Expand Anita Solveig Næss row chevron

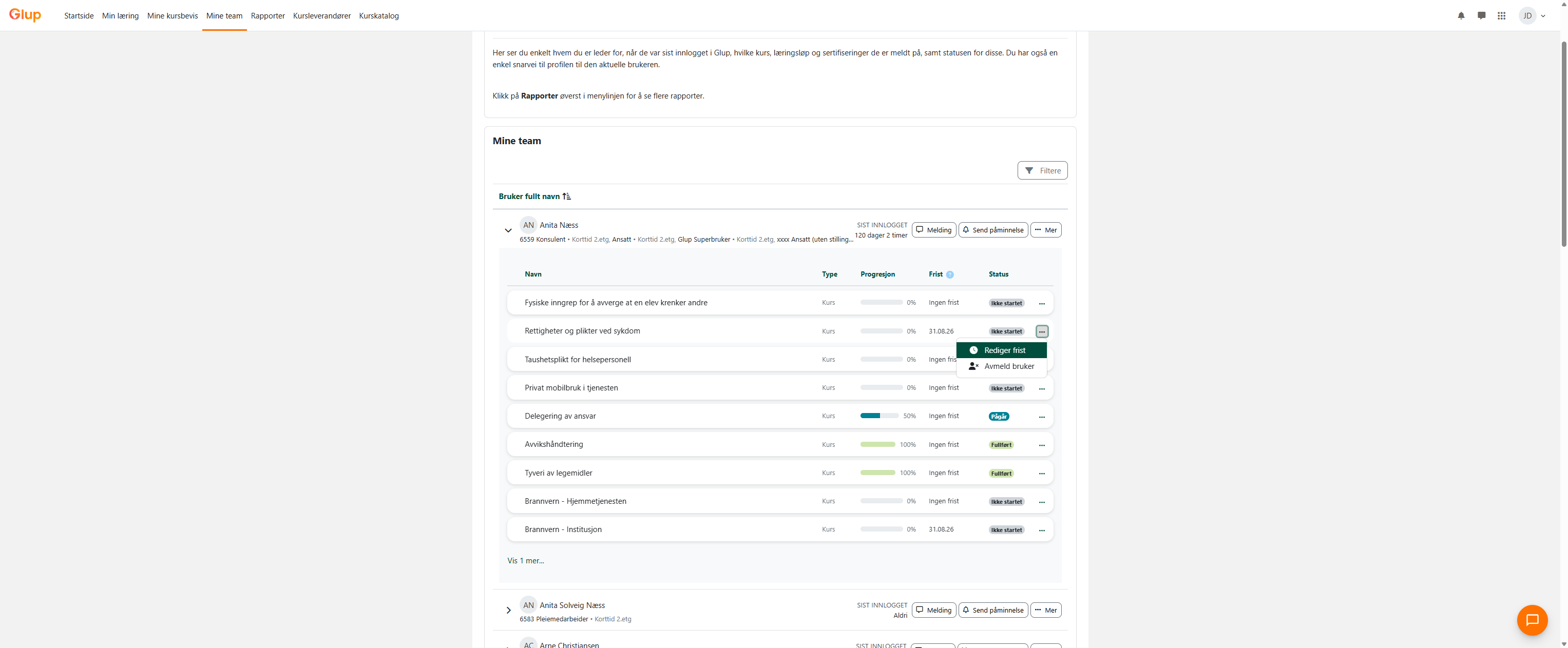click(508, 610)
